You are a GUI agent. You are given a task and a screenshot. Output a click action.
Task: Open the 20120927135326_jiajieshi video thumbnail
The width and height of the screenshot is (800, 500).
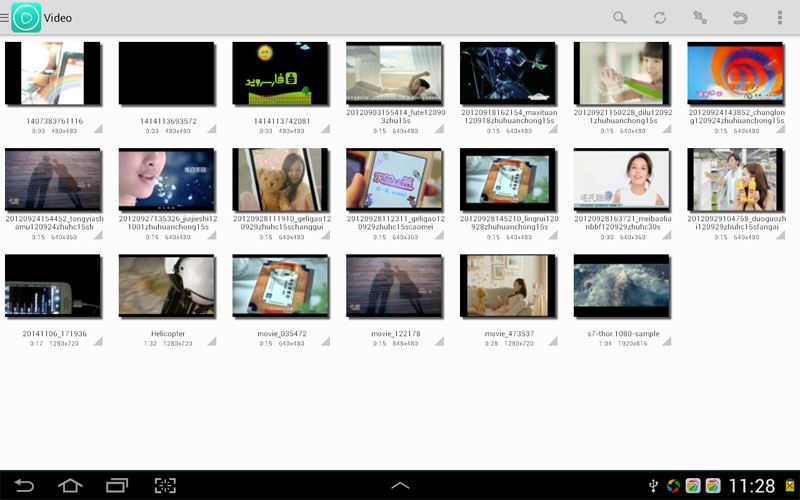(166, 180)
